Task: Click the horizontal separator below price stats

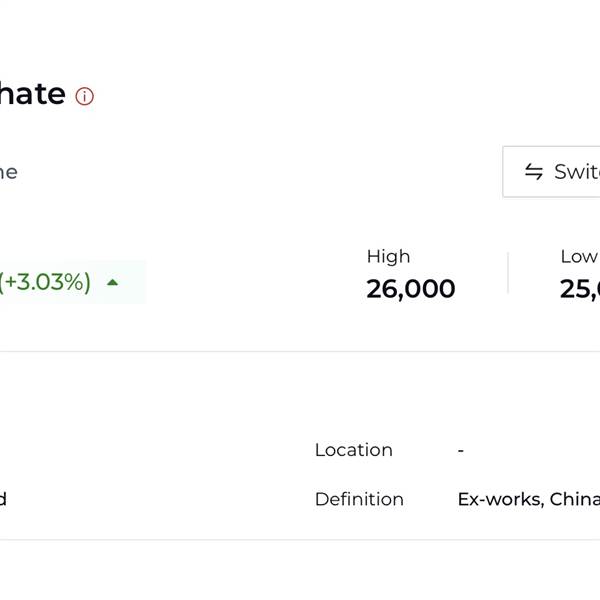Action: (x=300, y=351)
